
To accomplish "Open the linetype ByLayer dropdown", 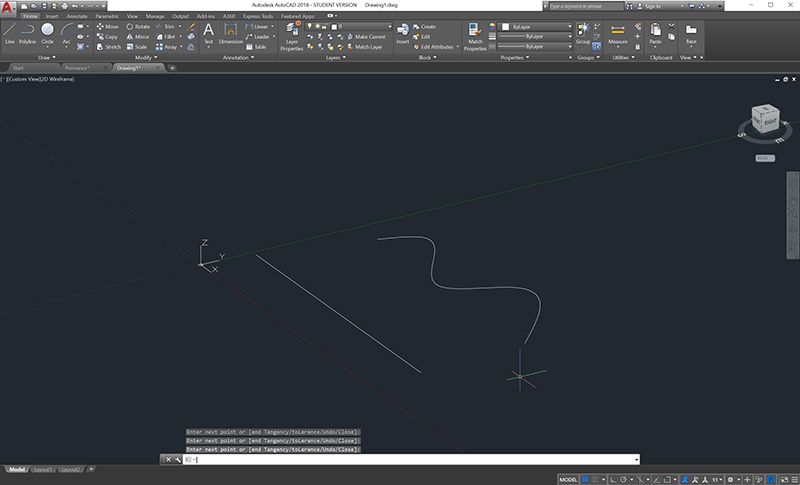I will coord(536,47).
